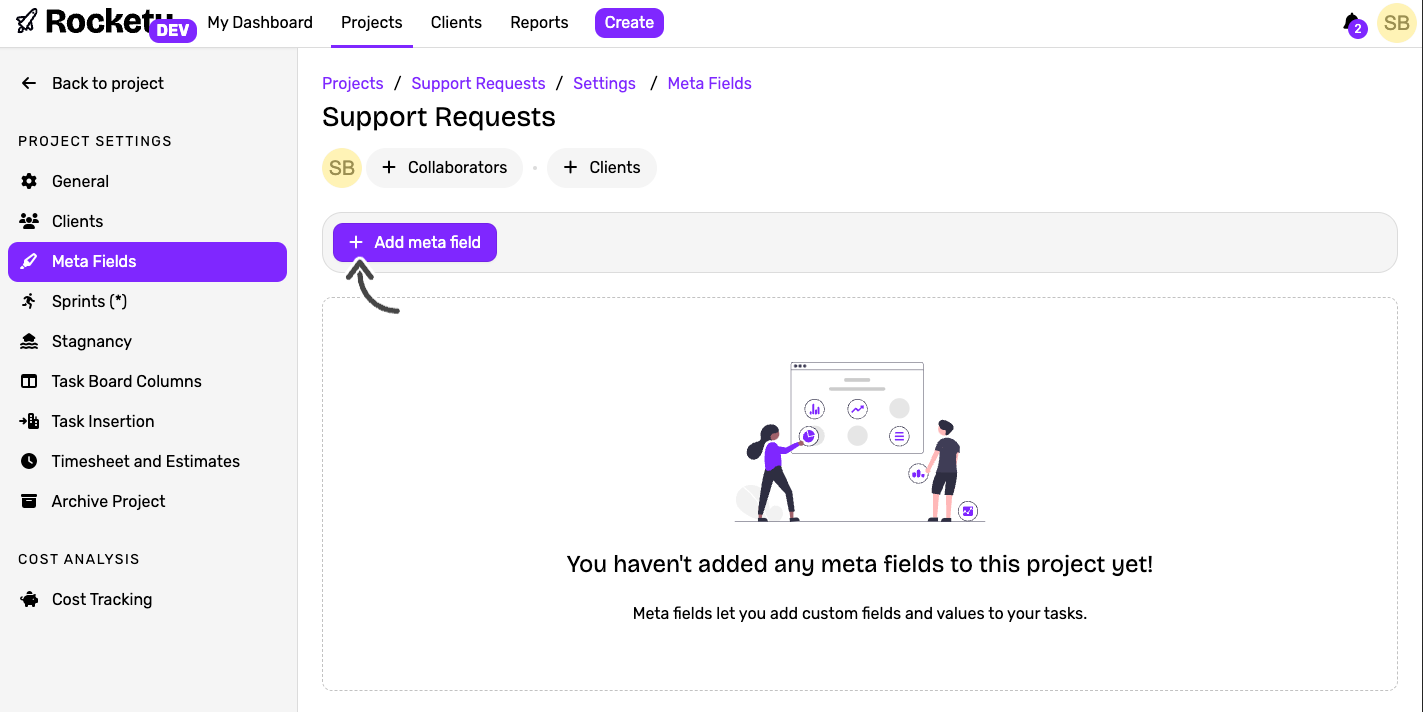Screen dimensions: 1423x712
Task: Open Clients in top navigation
Action: pos(456,22)
